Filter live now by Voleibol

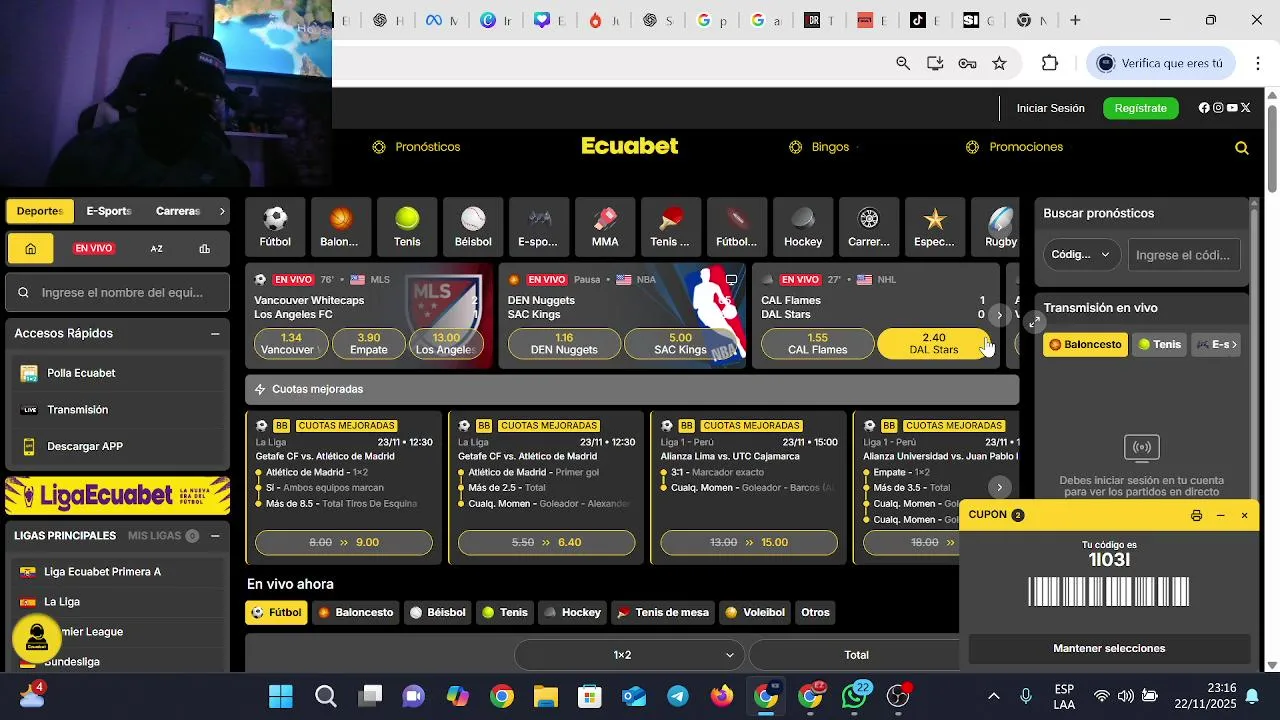click(x=755, y=612)
